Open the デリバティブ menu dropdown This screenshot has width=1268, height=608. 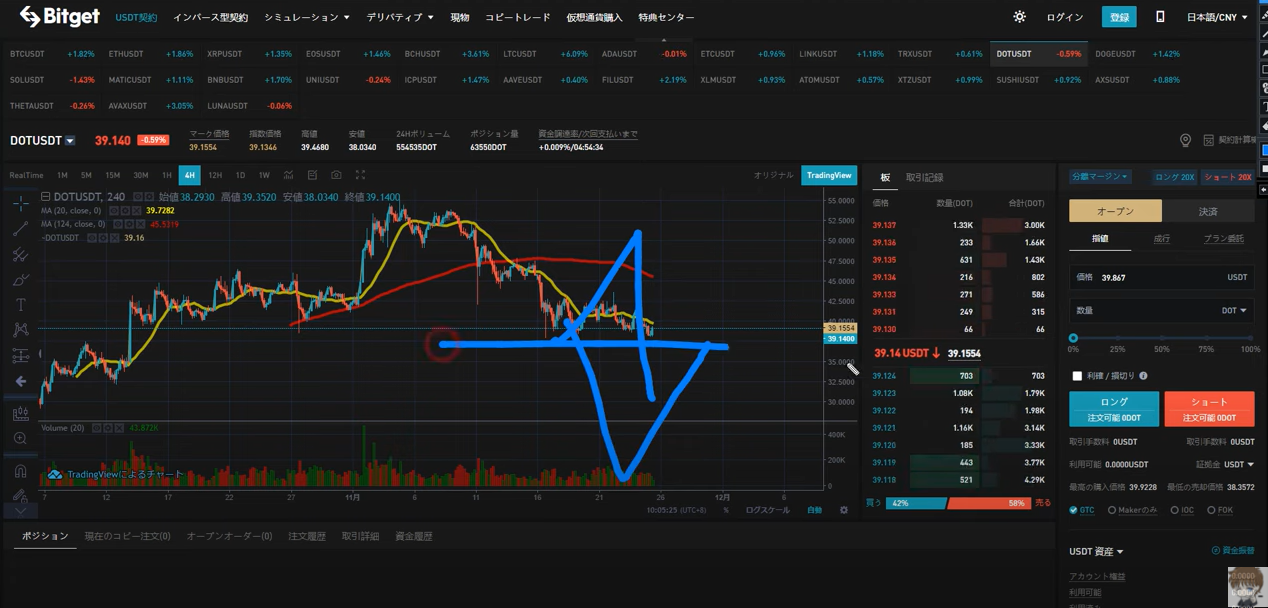[399, 17]
